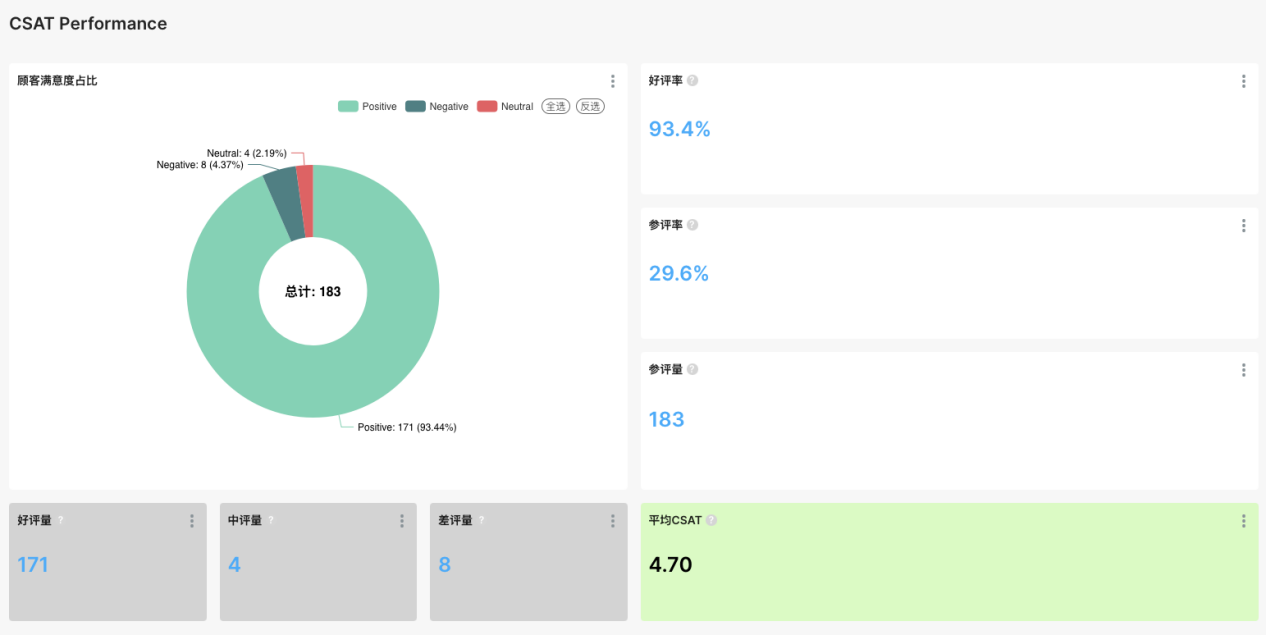
Task: Click help icon next to 好评率
Action: point(692,81)
